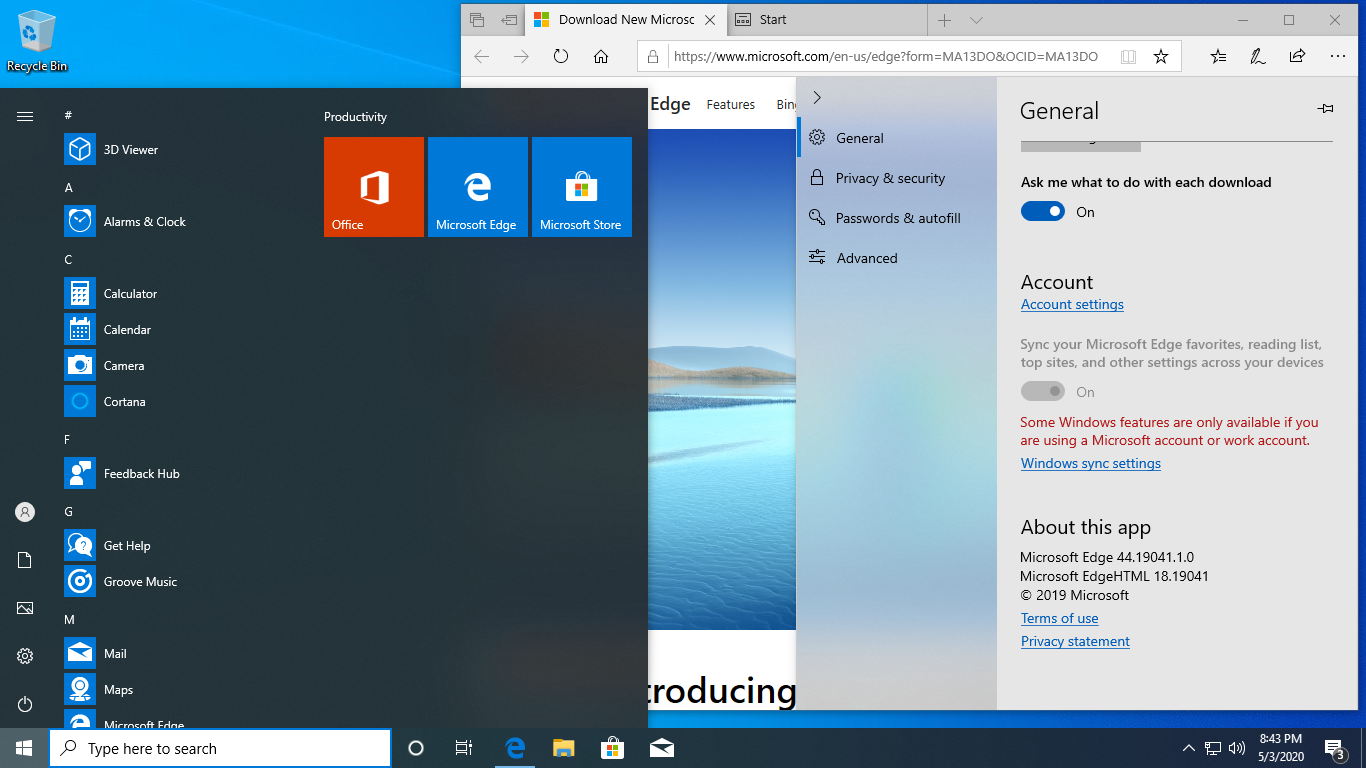Screen dimensions: 1366x768
Task: Toggle the sync Edge favorites switch
Action: [x=1043, y=392]
